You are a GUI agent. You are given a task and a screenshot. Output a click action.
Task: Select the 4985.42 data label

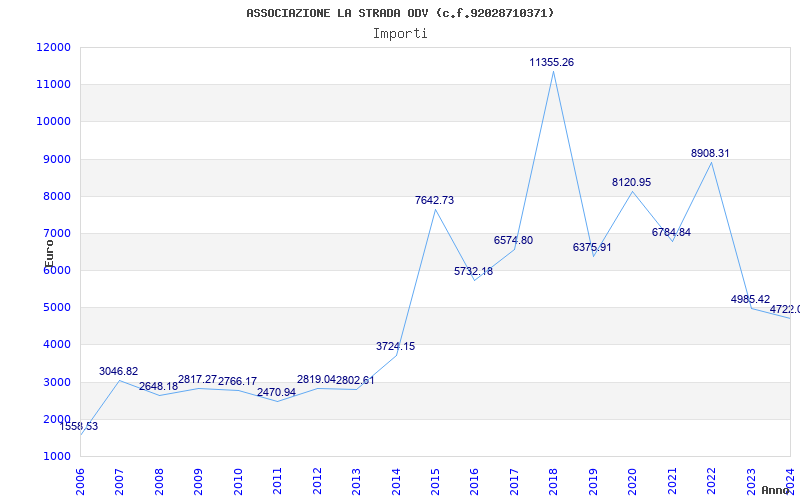[x=750, y=299]
